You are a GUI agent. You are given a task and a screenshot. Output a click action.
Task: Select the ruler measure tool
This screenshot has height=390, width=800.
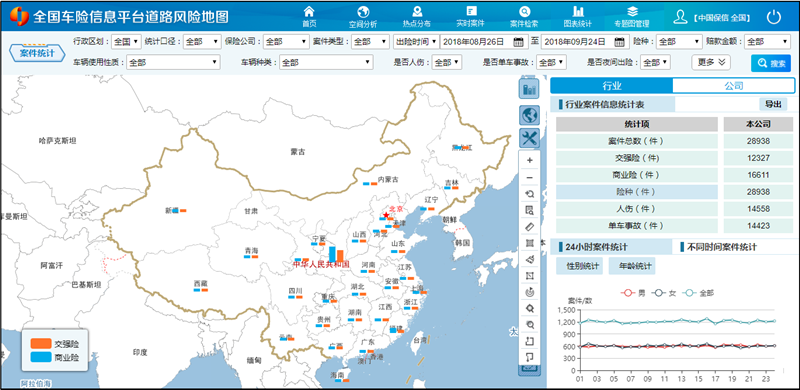pyautogui.click(x=530, y=226)
